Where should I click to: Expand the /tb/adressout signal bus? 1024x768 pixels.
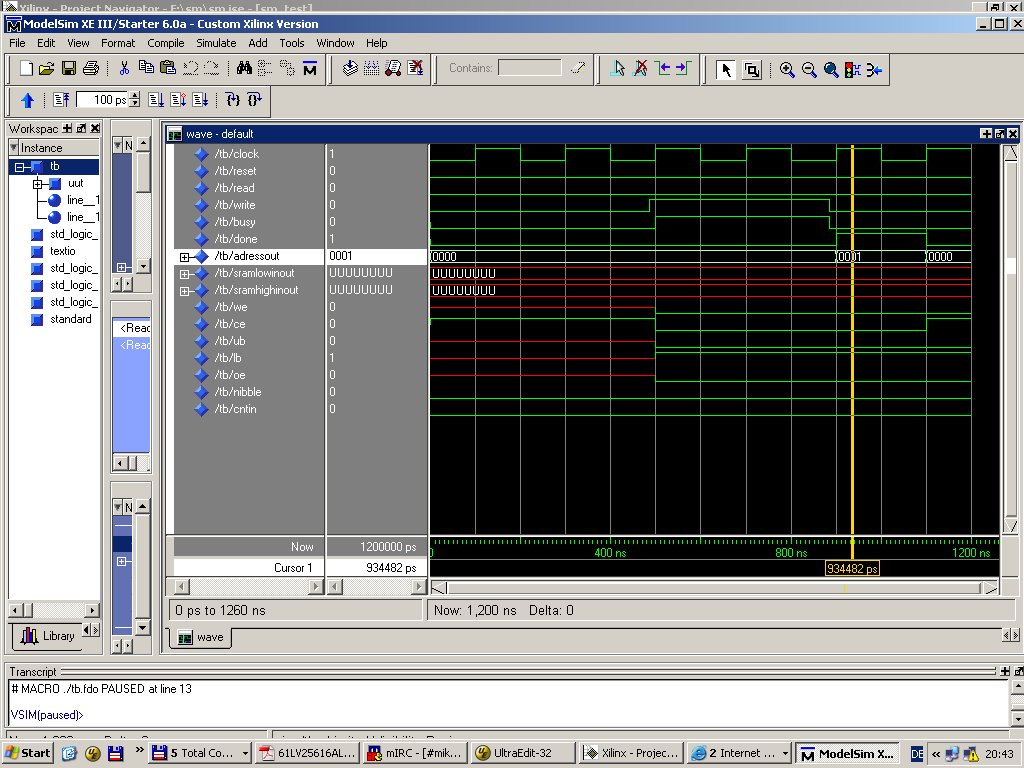coord(185,257)
